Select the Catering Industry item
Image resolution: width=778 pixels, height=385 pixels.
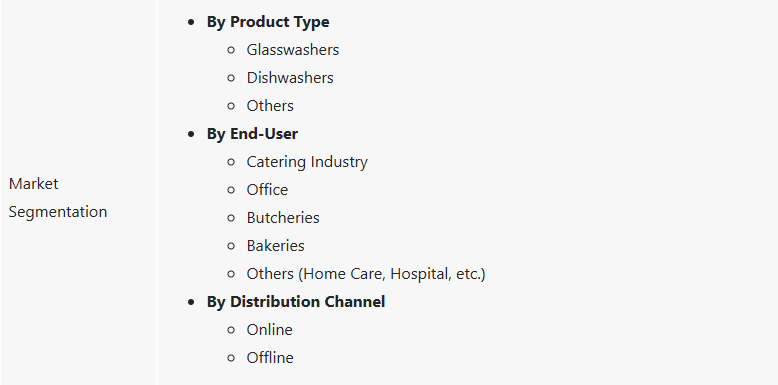[x=307, y=162]
